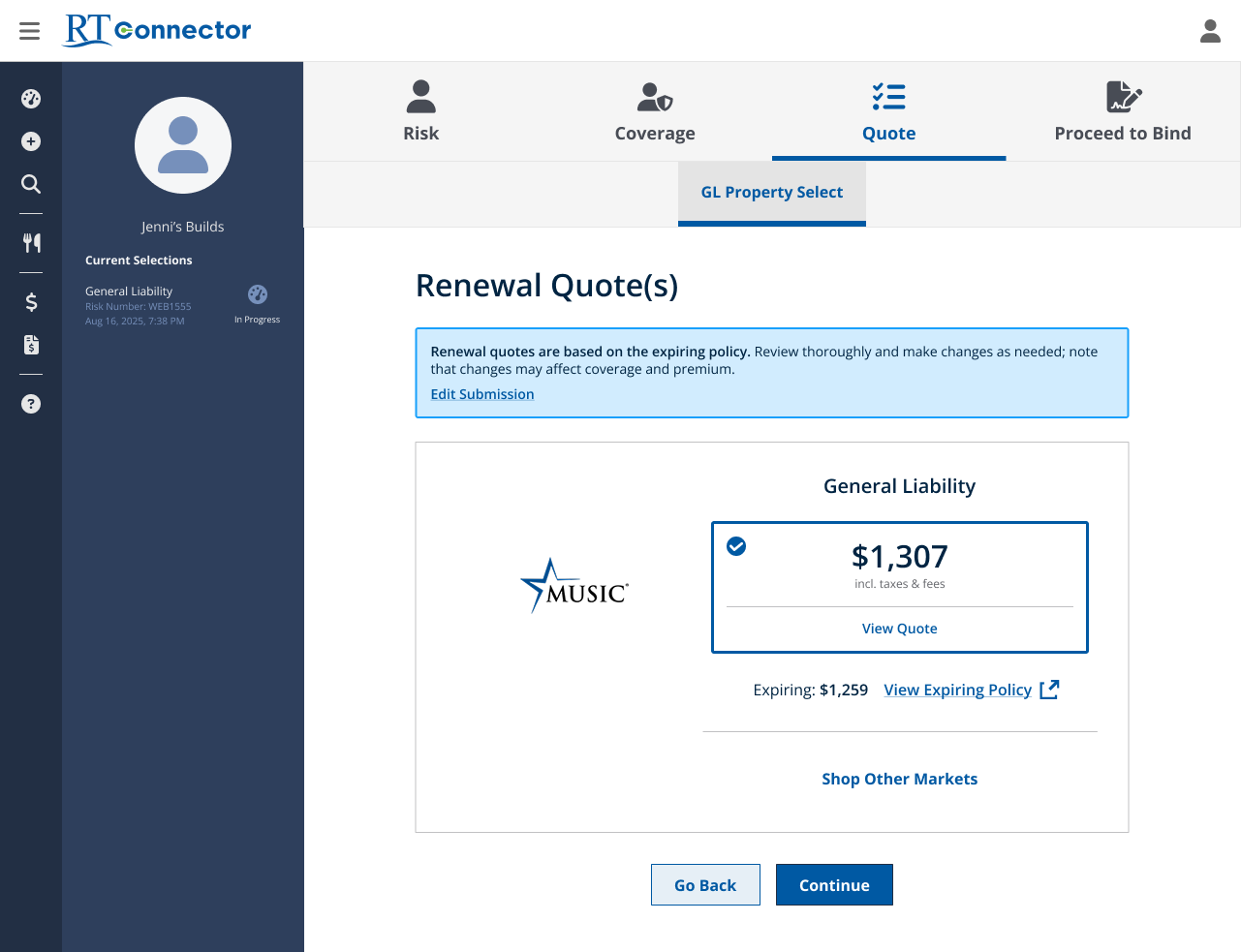Click the Edit Submission link

pos(482,394)
